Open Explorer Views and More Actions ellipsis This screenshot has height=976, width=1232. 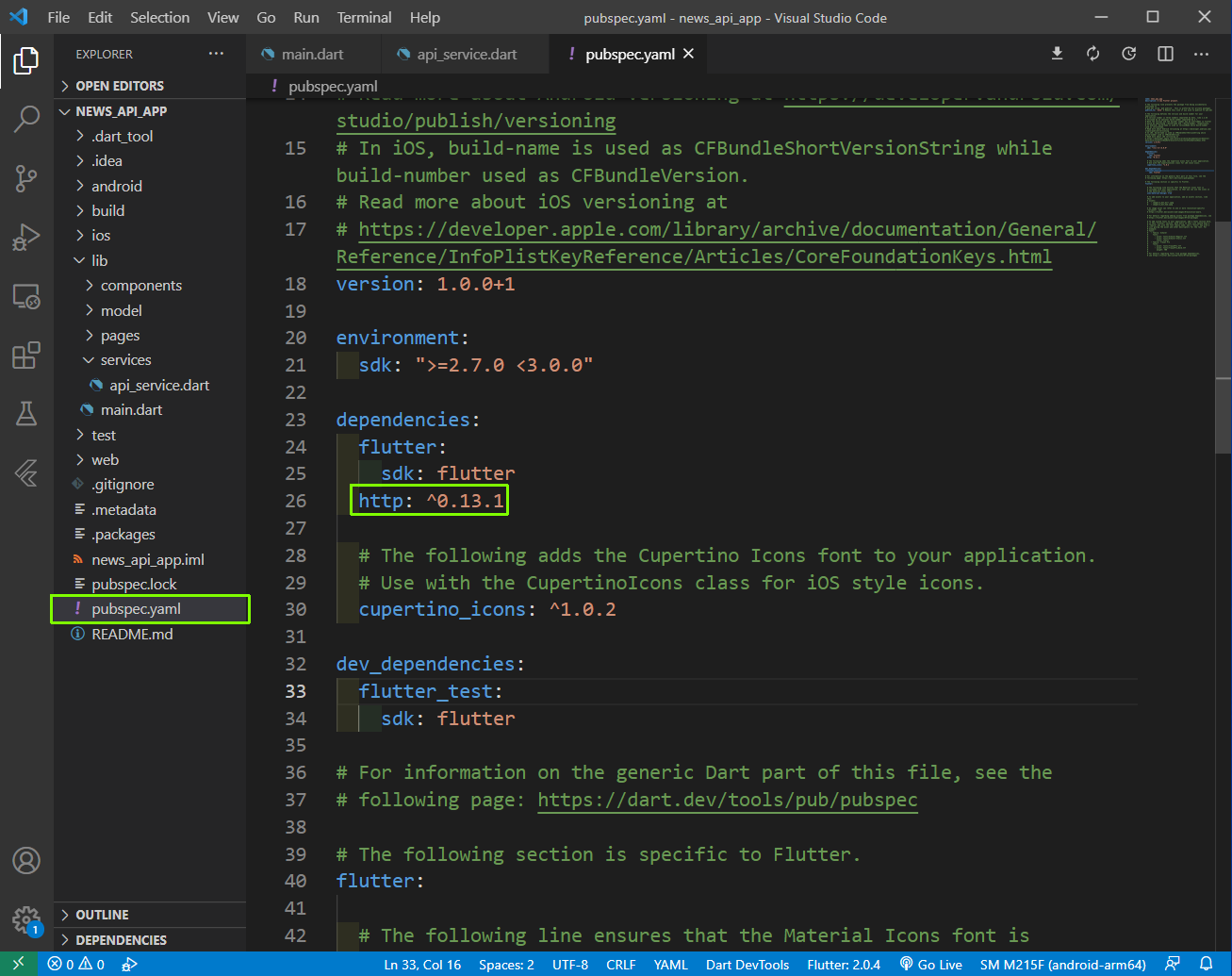click(x=217, y=54)
